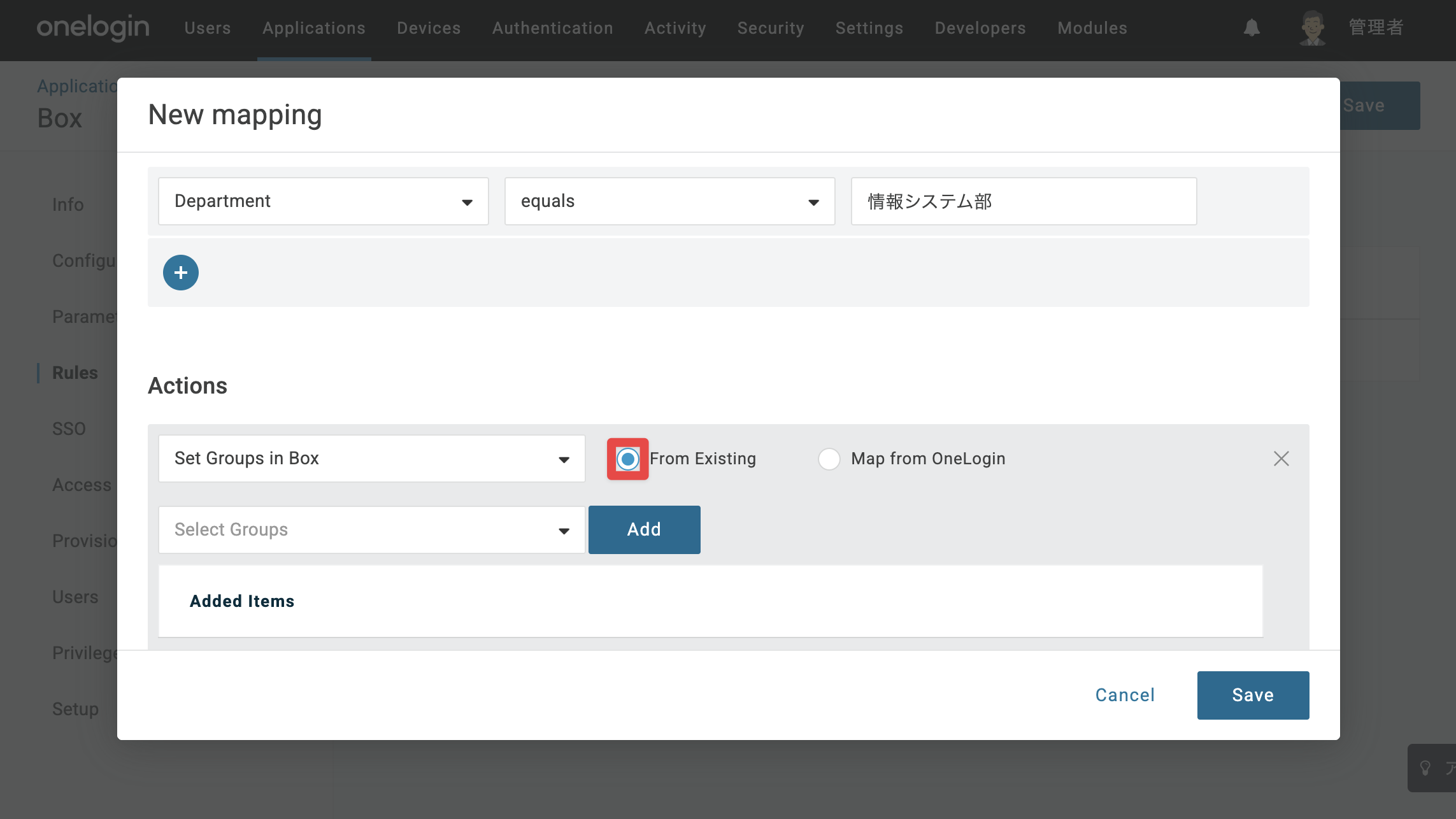Open the Department condition dropdown
The width and height of the screenshot is (1456, 819).
coord(324,201)
